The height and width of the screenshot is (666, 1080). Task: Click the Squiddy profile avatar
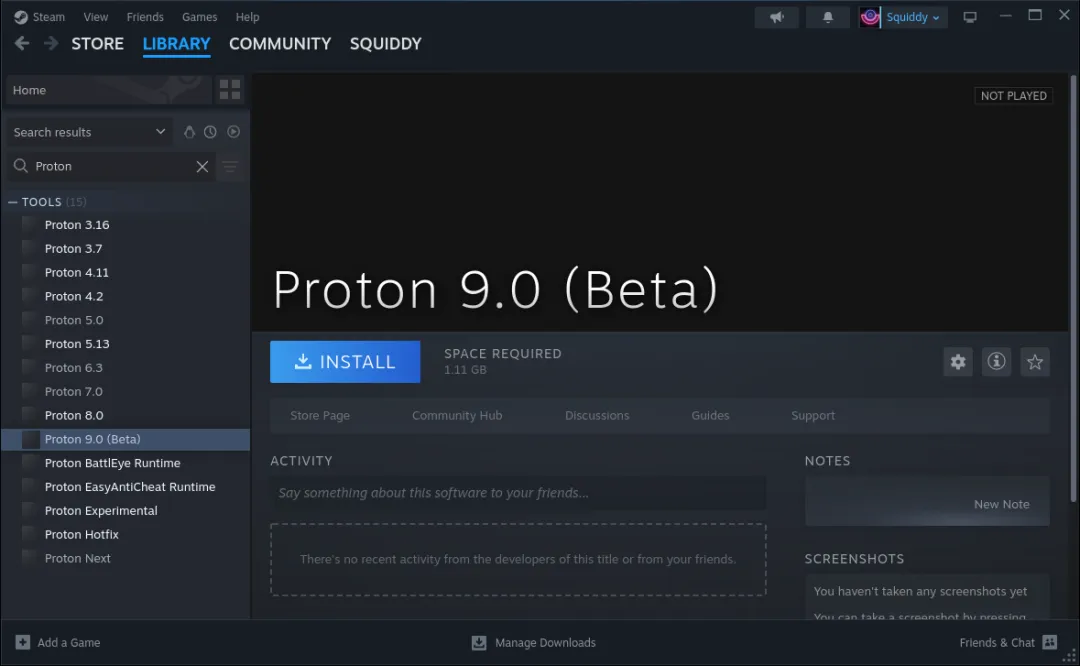tap(870, 17)
